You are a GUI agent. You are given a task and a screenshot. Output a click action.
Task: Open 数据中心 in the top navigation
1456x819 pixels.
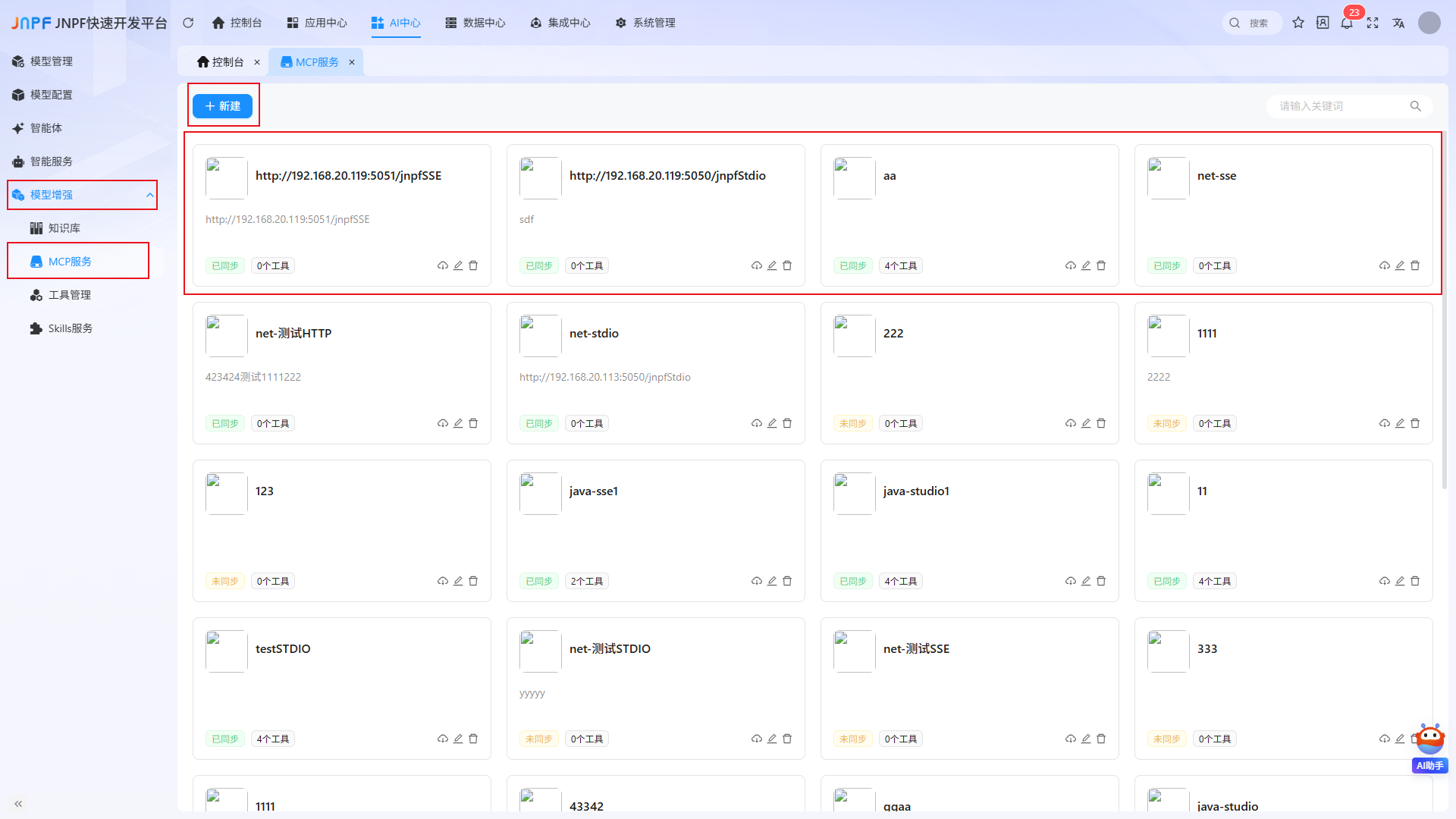[475, 23]
